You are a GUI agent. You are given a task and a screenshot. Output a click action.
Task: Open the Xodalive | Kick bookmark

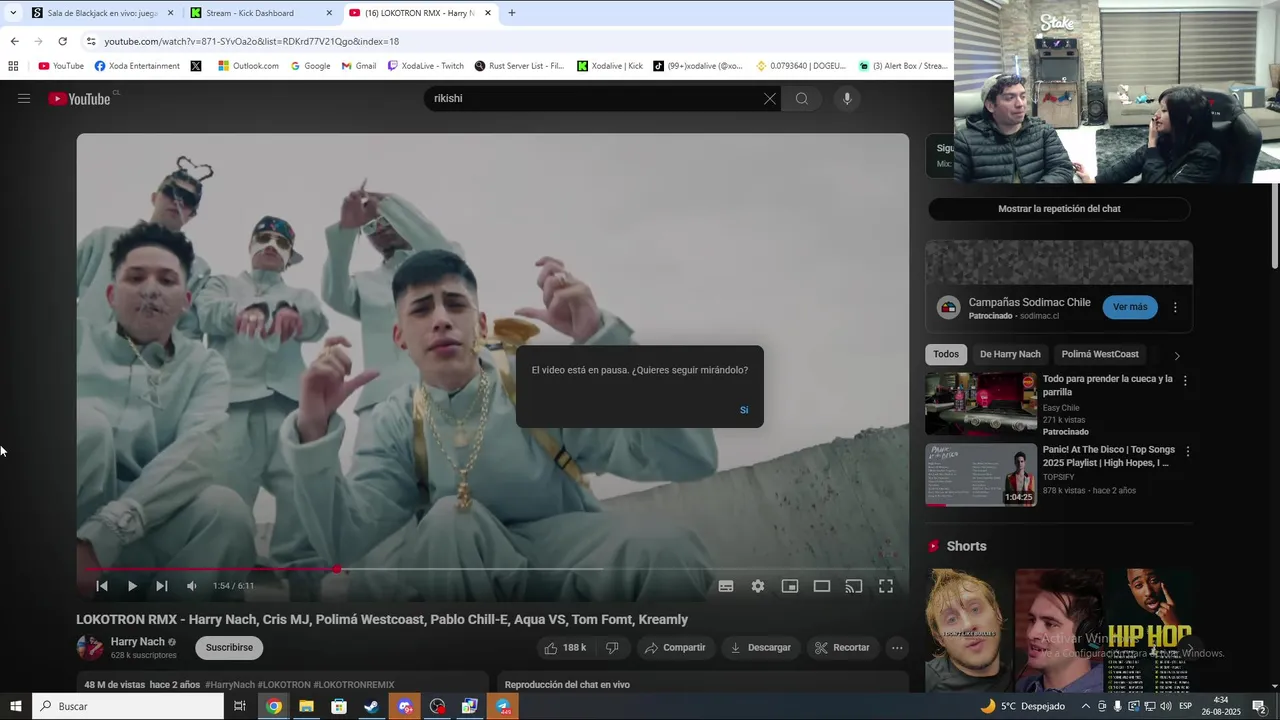(610, 66)
